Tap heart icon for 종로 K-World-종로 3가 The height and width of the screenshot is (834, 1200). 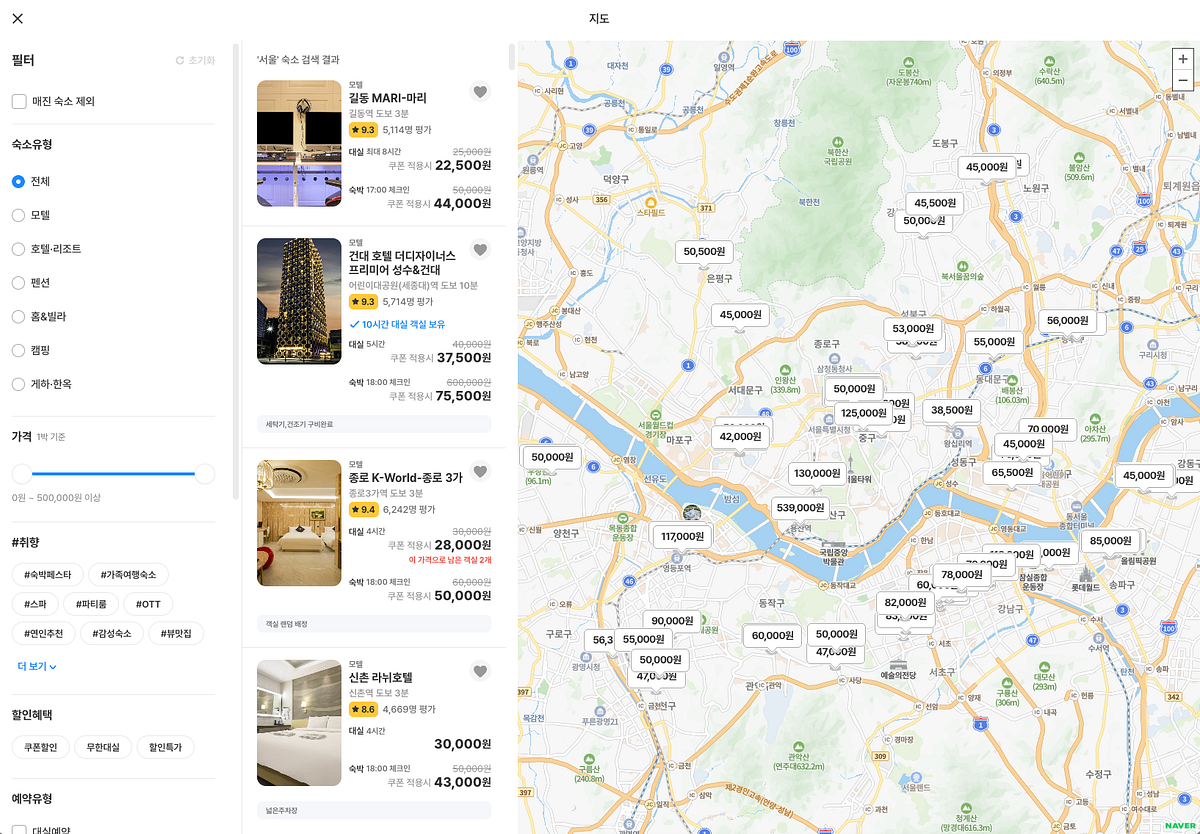pyautogui.click(x=480, y=471)
